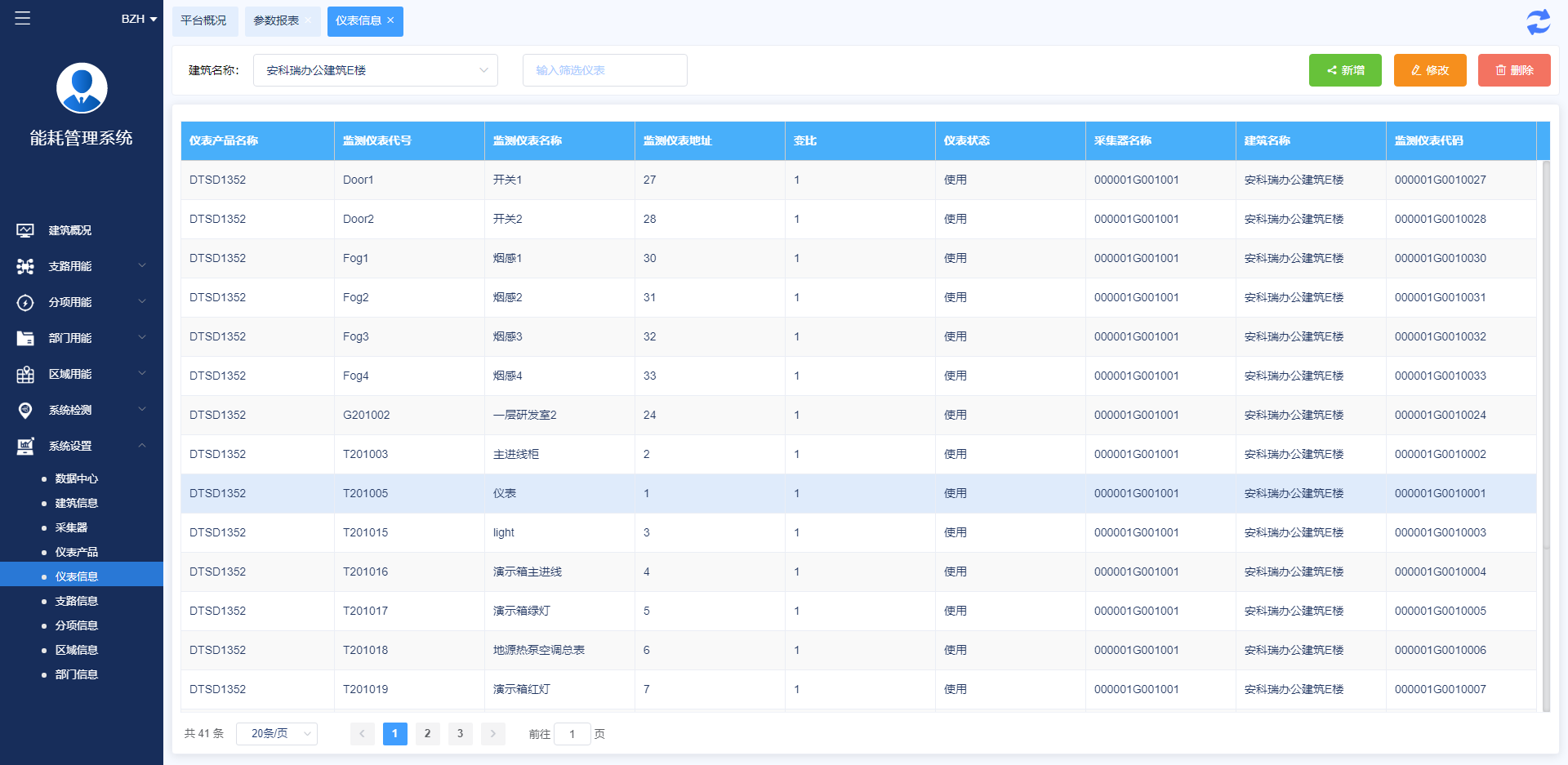Click the 建筑概况 monitor icon
Viewport: 1568px width, 765px height.
(x=25, y=230)
